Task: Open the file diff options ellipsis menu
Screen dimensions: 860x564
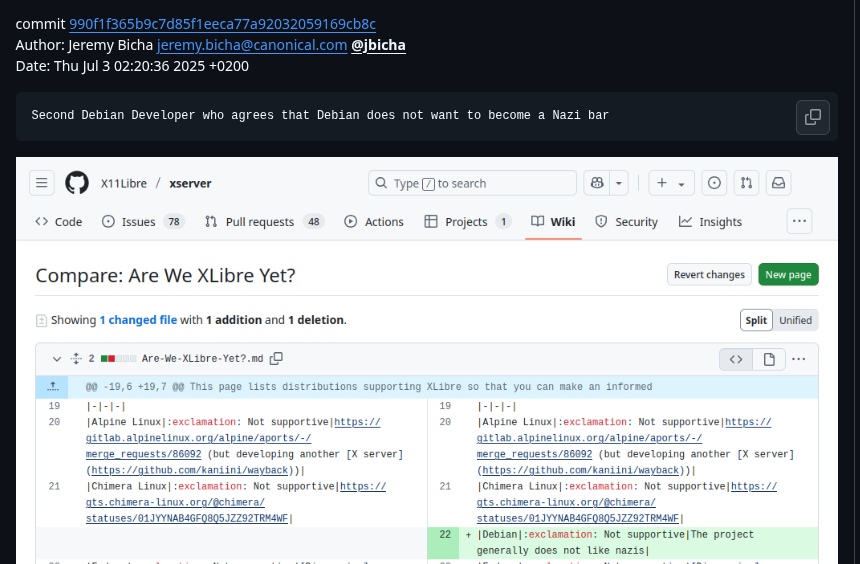Action: click(799, 359)
